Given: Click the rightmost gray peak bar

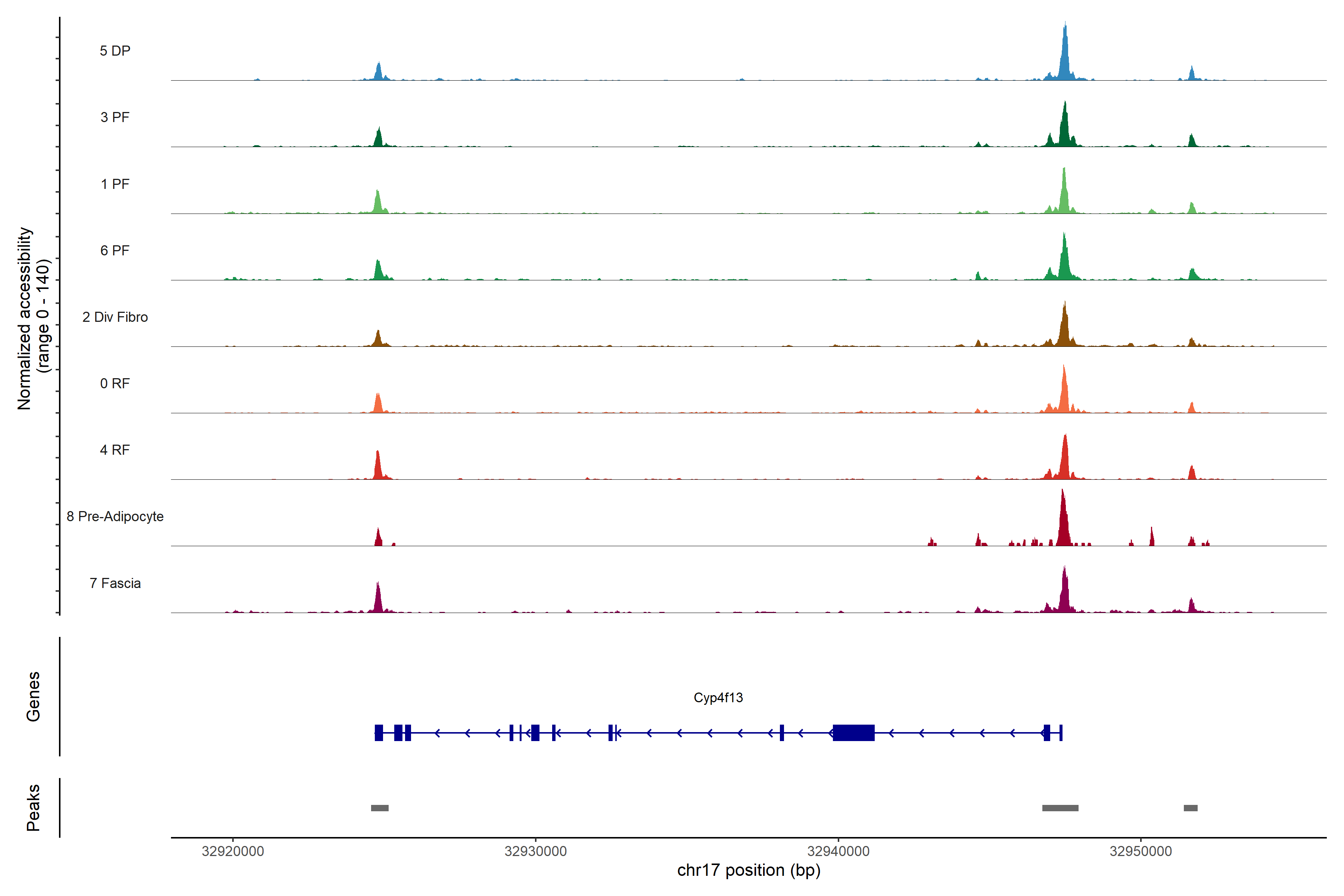Looking at the screenshot, I should pos(1190,808).
